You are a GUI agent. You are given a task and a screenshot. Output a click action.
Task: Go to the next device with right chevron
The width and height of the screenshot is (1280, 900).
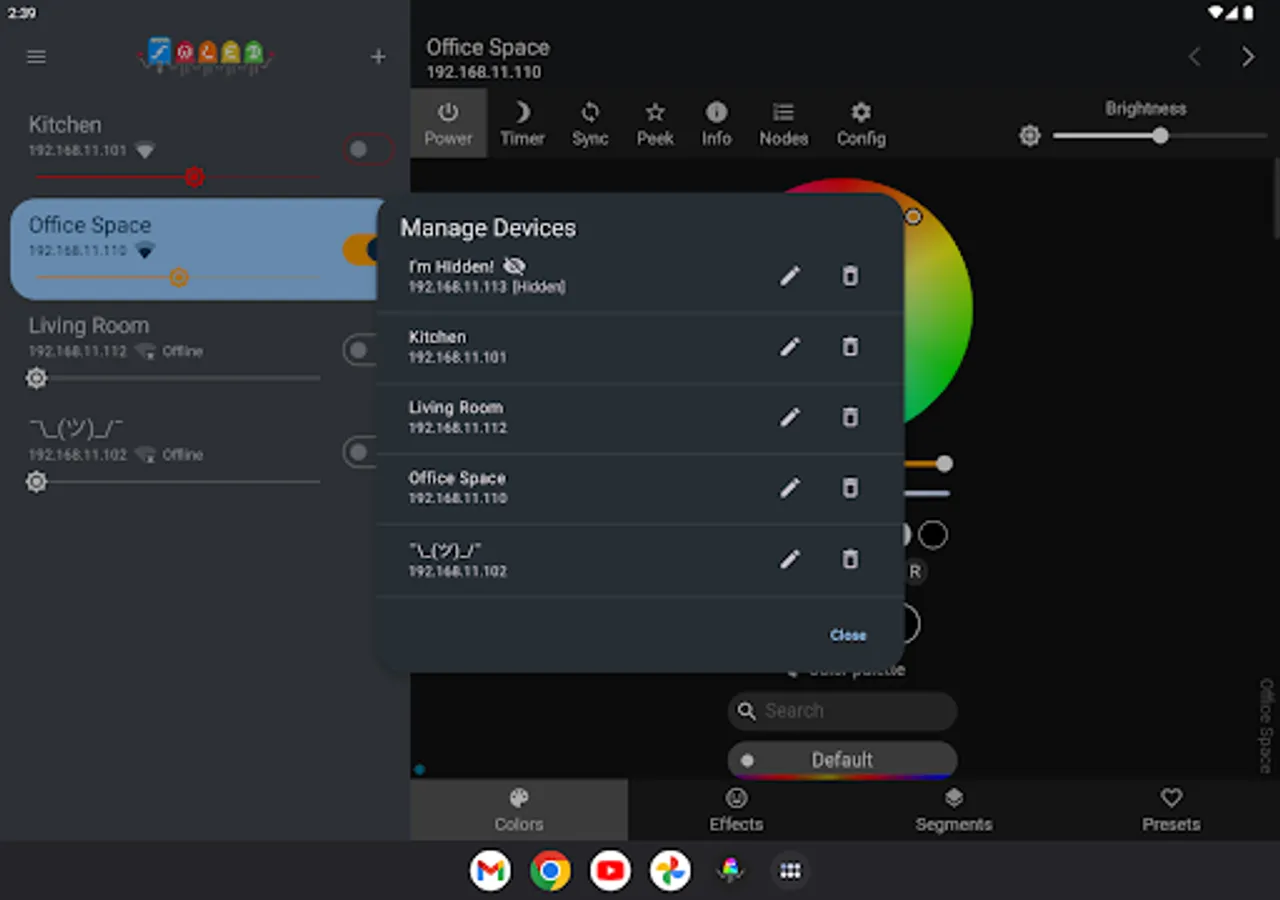click(x=1248, y=57)
